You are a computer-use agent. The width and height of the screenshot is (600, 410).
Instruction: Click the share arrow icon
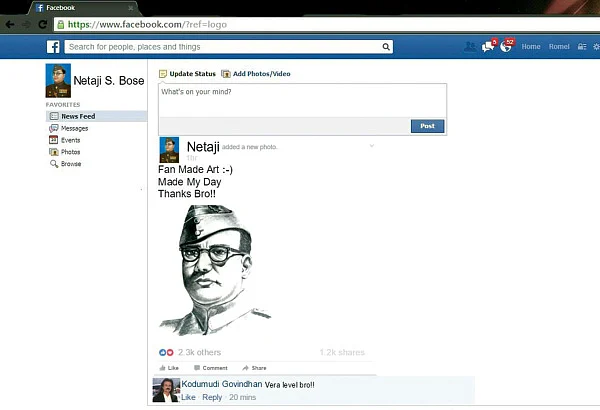(x=246, y=368)
